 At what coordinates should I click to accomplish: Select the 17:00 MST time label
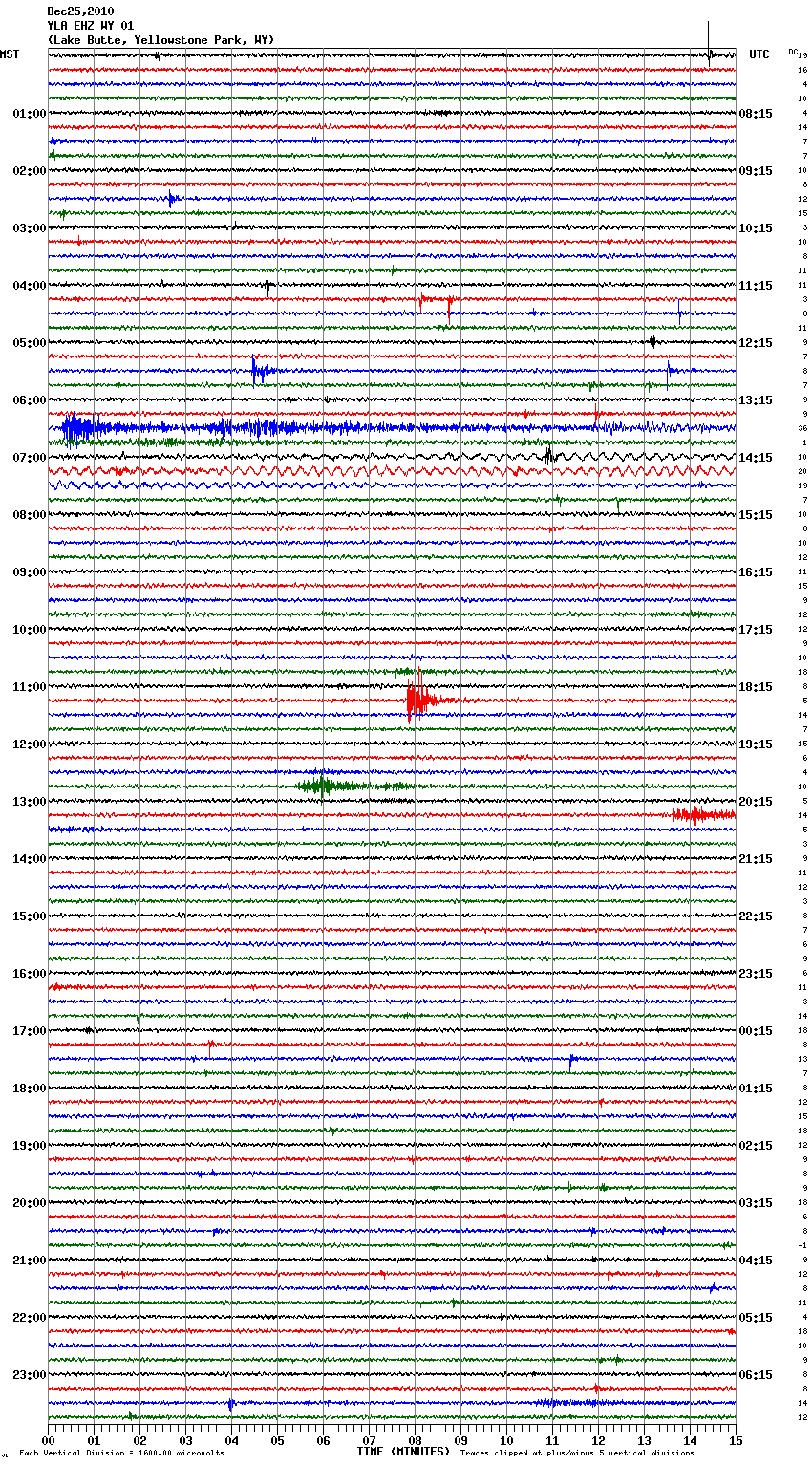point(30,1031)
